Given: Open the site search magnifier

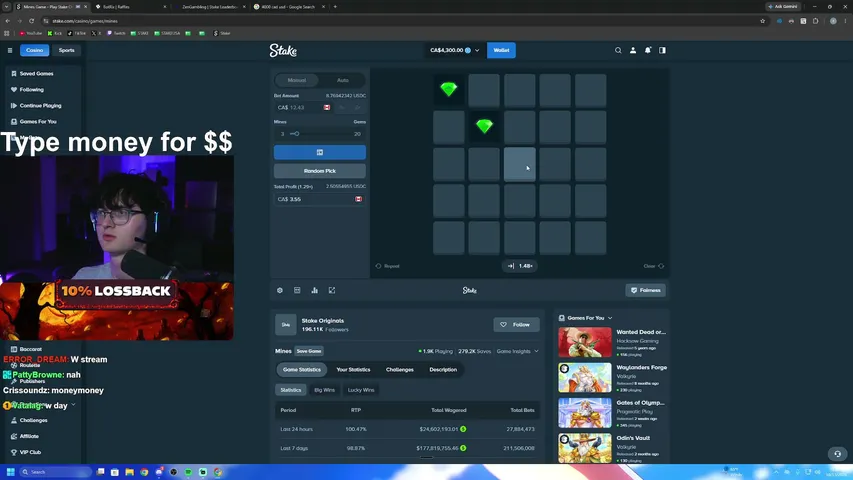Looking at the screenshot, I should pyautogui.click(x=618, y=50).
